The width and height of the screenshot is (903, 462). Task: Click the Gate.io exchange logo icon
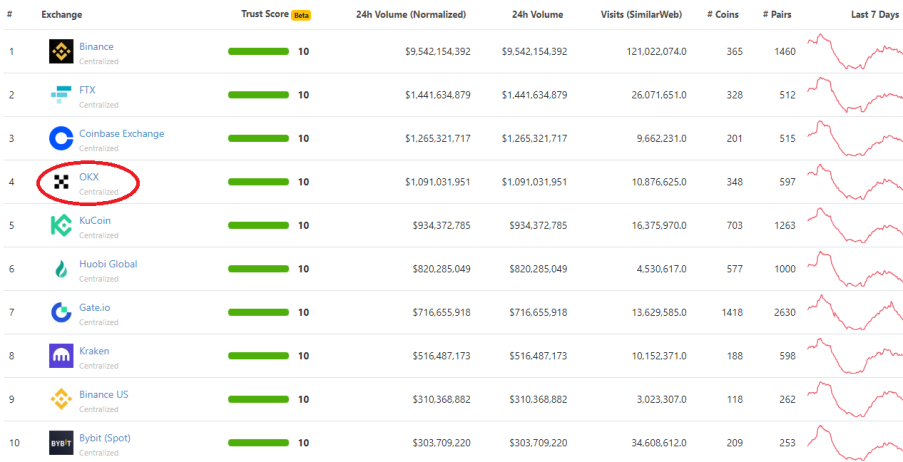61,312
